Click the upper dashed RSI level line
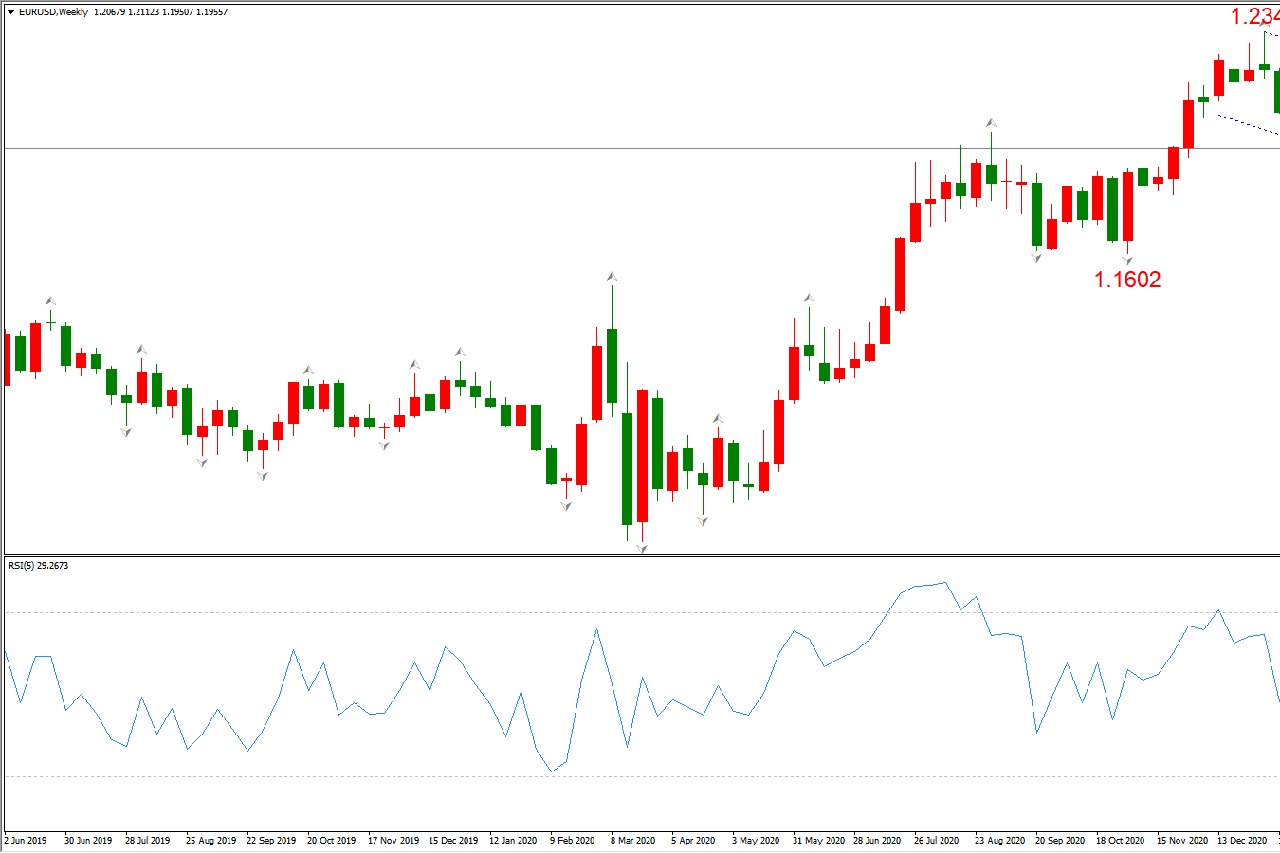This screenshot has height=853, width=1280. coord(400,611)
